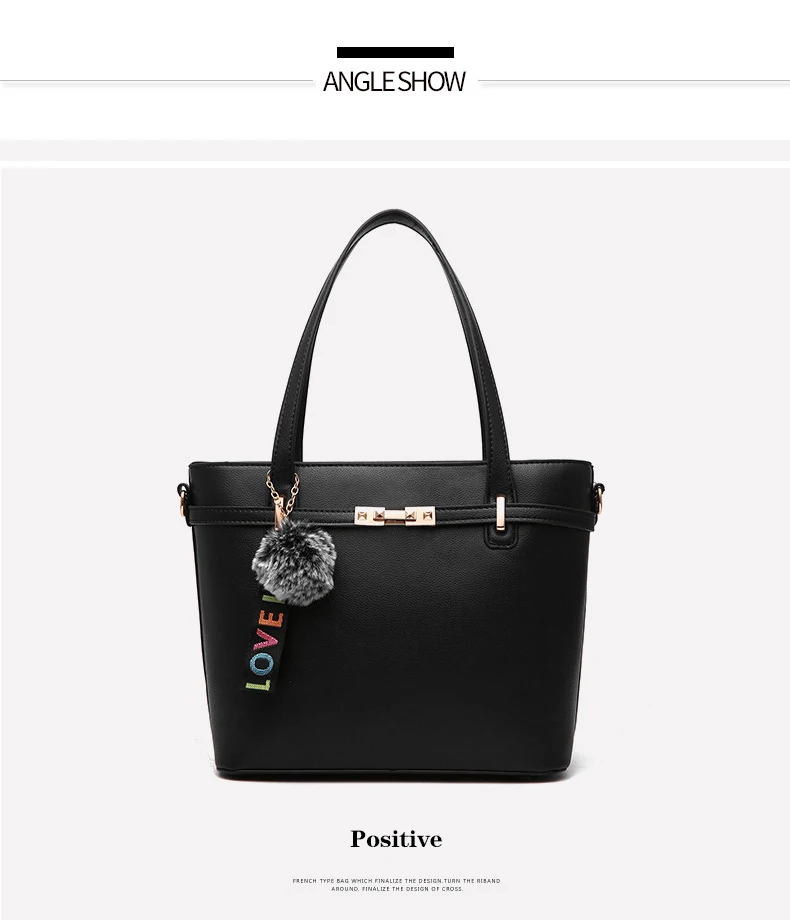Click the pink letter V on the tag
This screenshot has width=790, height=920.
click(x=267, y=641)
